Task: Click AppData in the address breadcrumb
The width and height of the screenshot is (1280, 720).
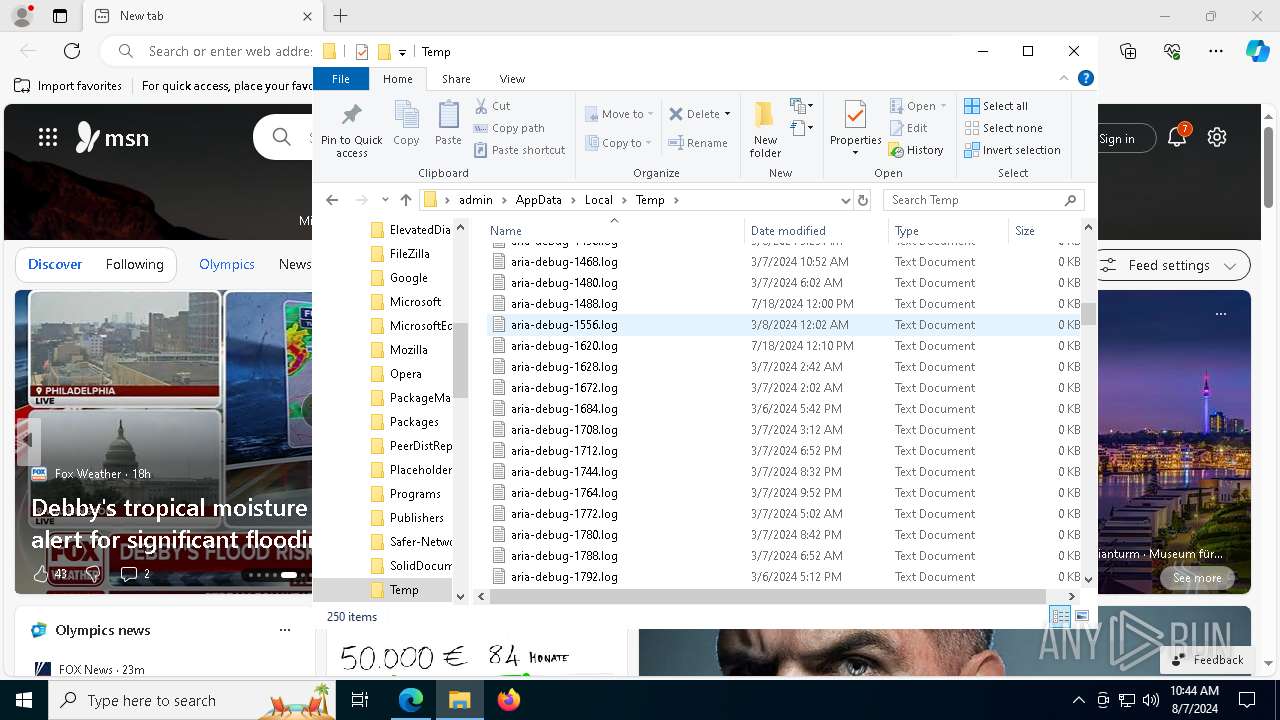Action: coord(538,200)
